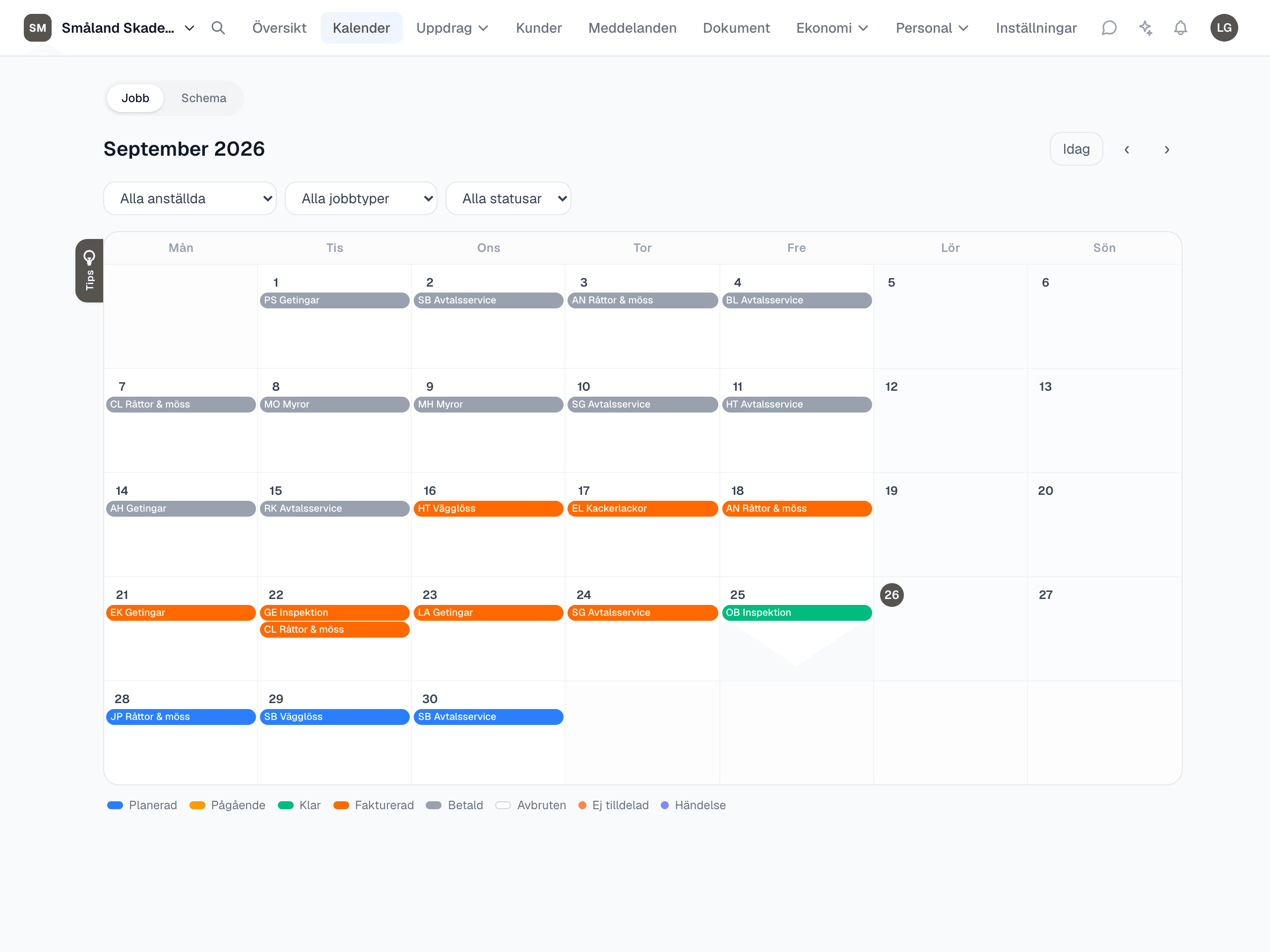Open the Kunder page link
Viewport: 1270px width, 952px height.
(539, 28)
